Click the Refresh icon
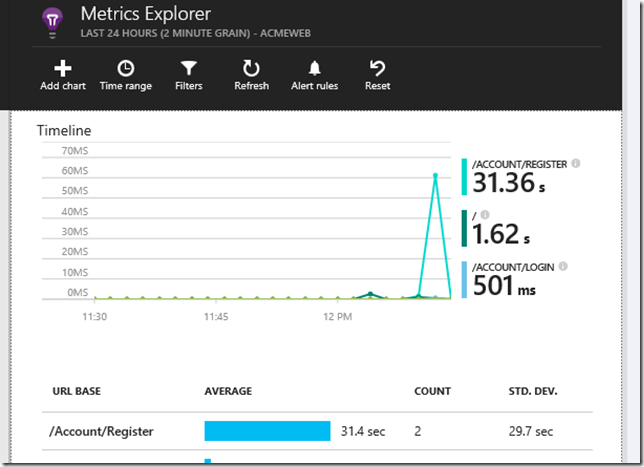Viewport: 644px width, 467px height. (x=251, y=68)
